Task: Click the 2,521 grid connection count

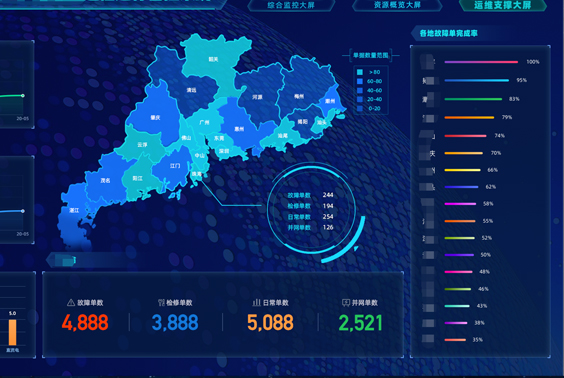Action: coord(360,323)
